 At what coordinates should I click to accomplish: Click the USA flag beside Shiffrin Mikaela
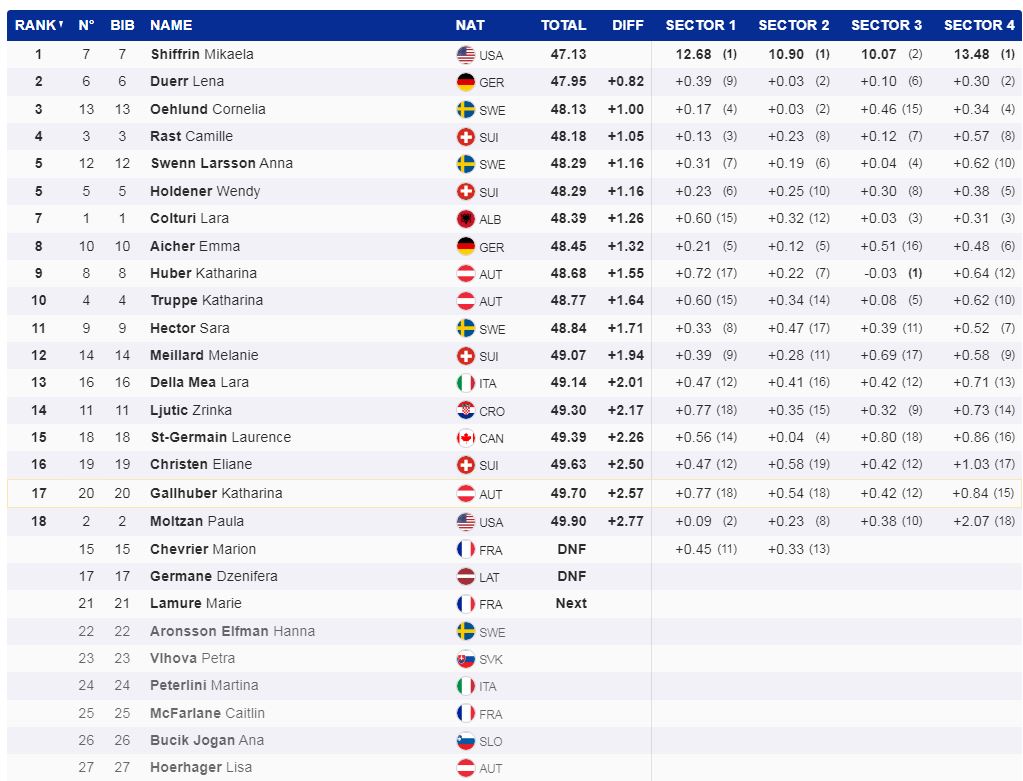click(465, 55)
